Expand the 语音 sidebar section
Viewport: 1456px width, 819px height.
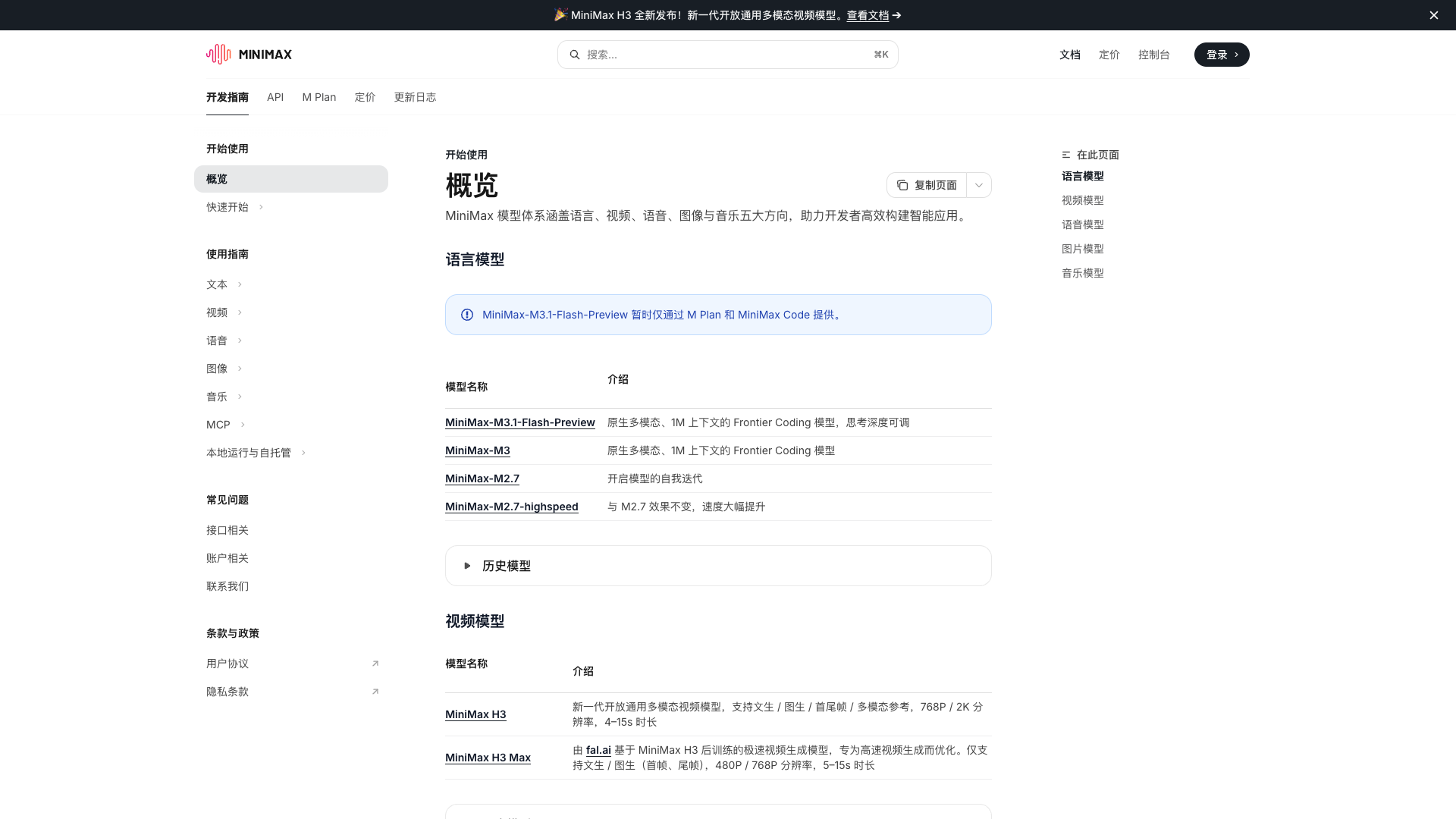240,340
